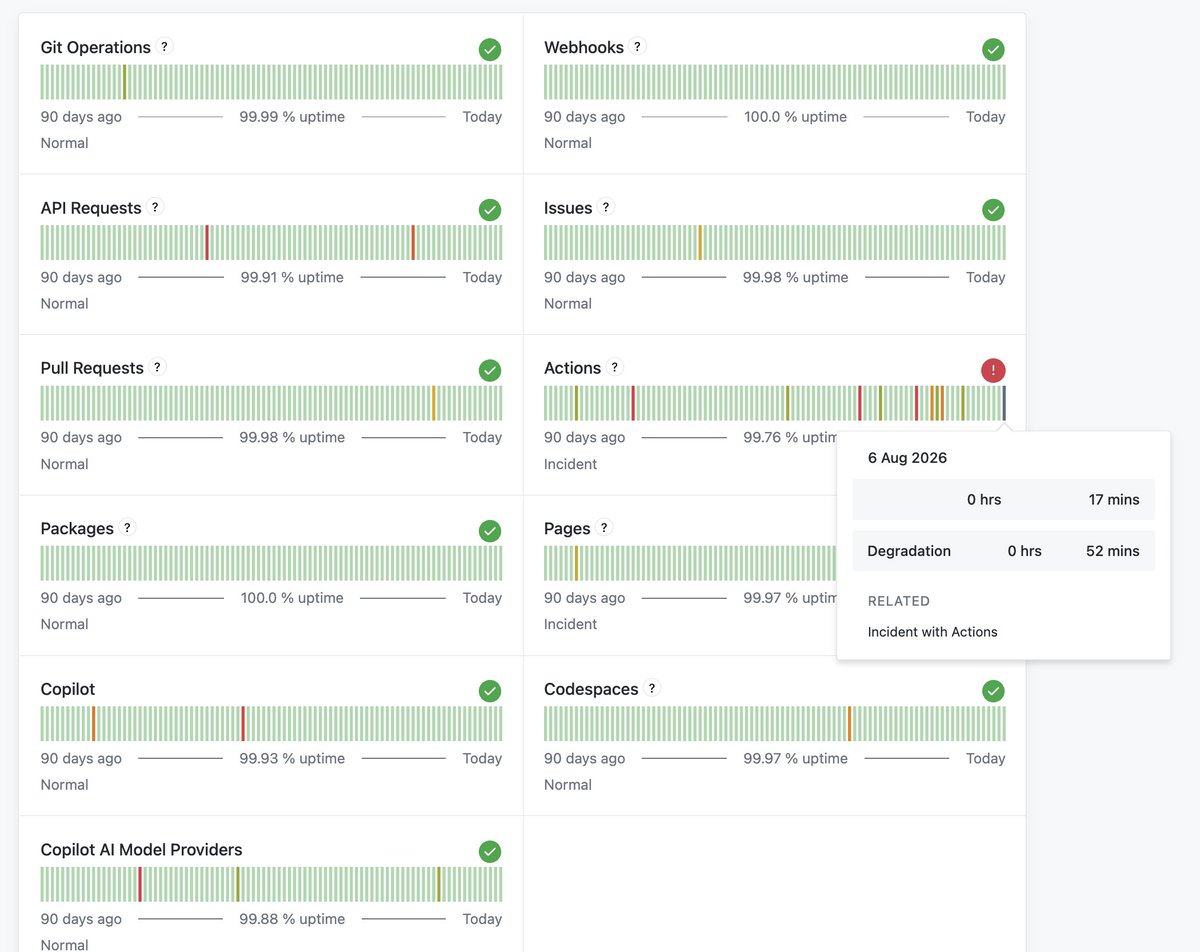The image size is (1200, 952).
Task: Click the 'Webhooks' component title
Action: coord(584,47)
